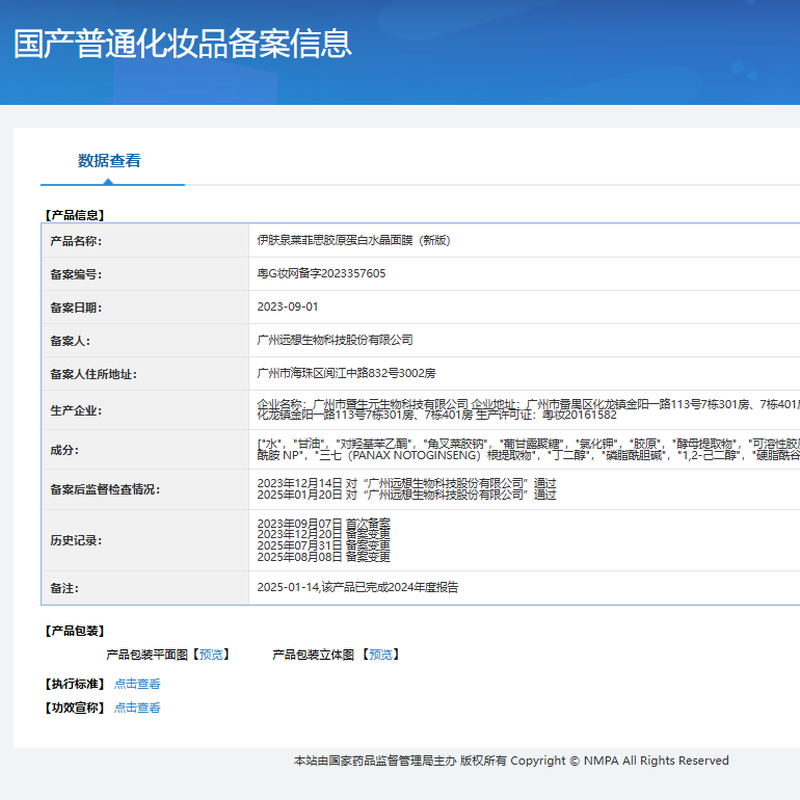Screen dimensions: 800x800
Task: Click the NMPA copyright footer text
Action: pos(511,761)
